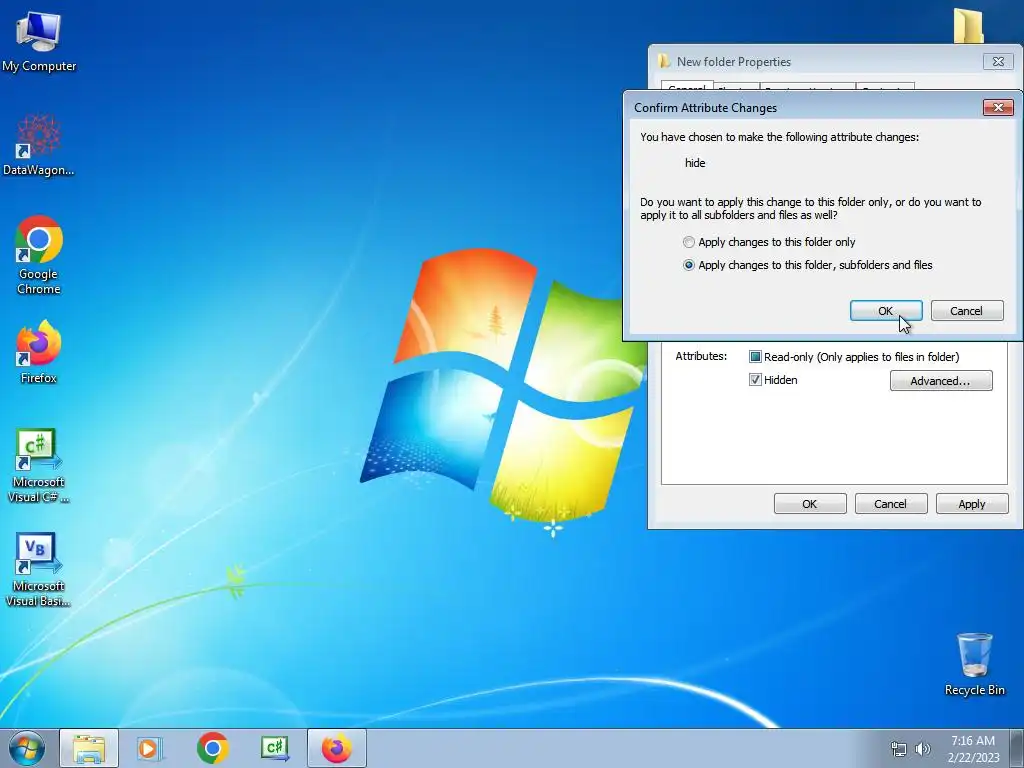Open the Windows Start button

click(26, 748)
